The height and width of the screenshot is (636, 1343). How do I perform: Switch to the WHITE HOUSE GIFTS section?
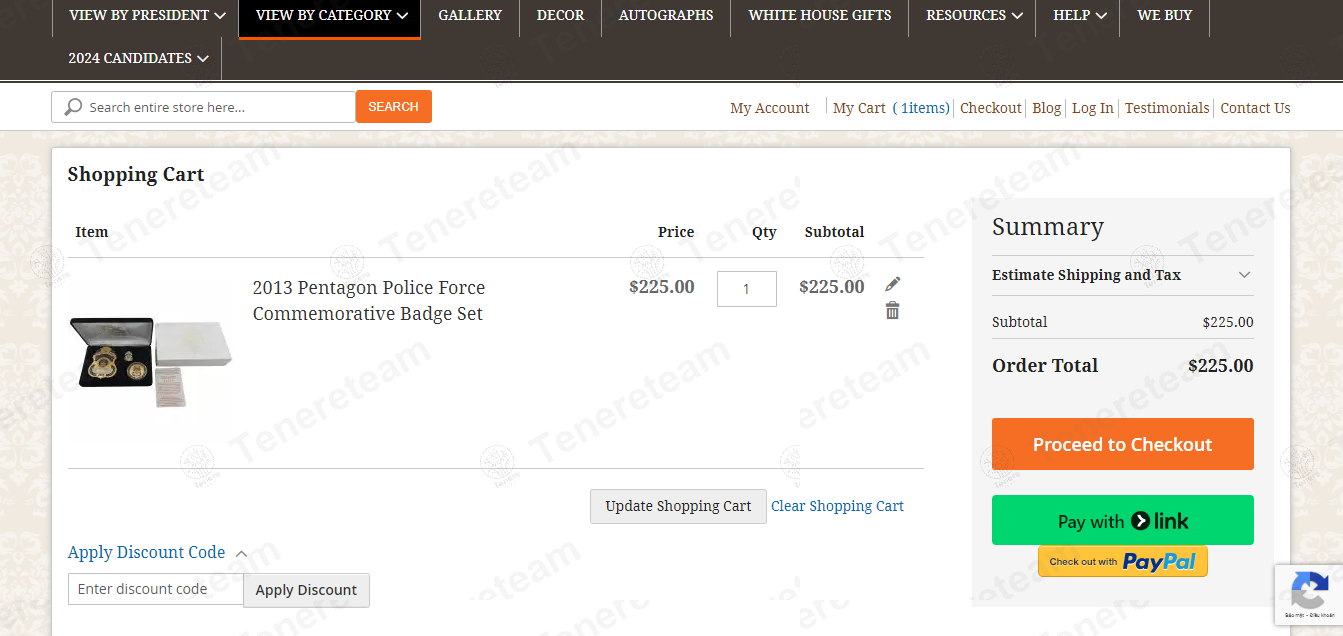point(819,15)
